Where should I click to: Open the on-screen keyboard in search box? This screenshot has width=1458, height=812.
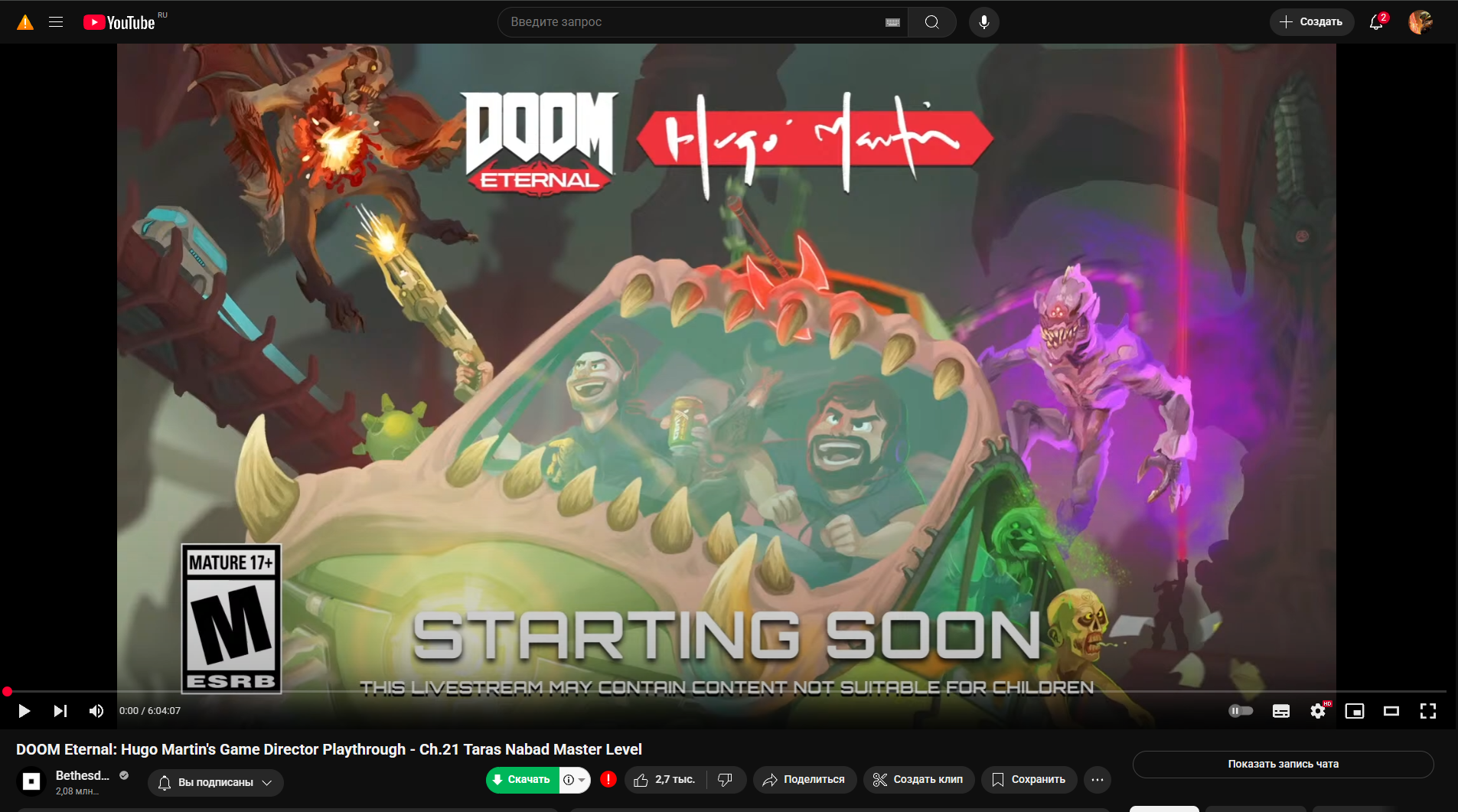892,22
